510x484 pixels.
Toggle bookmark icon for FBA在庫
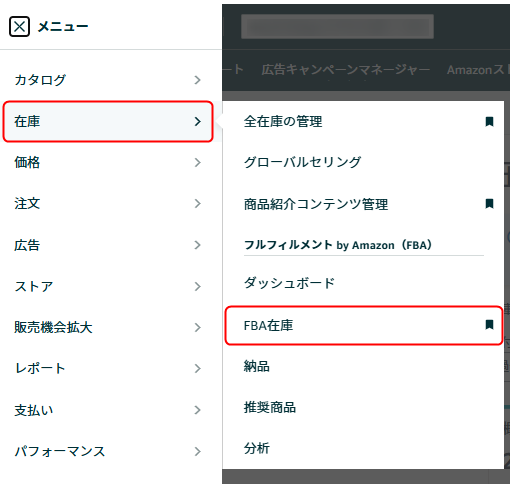coord(489,325)
